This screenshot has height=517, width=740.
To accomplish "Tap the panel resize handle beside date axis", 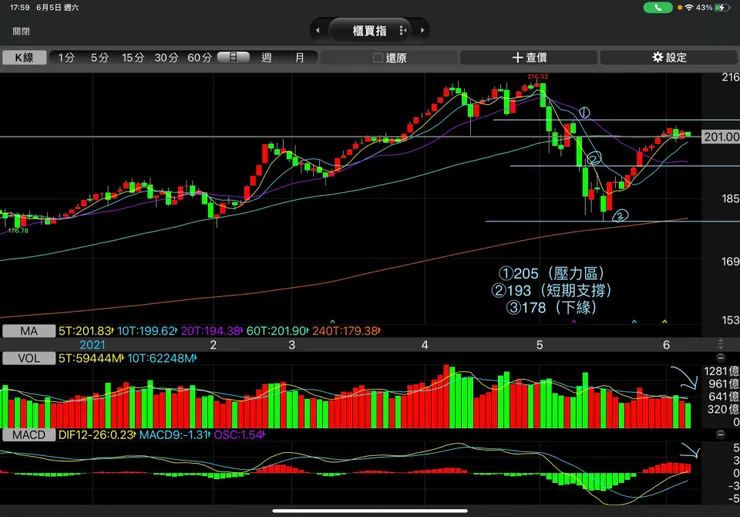I will point(720,344).
